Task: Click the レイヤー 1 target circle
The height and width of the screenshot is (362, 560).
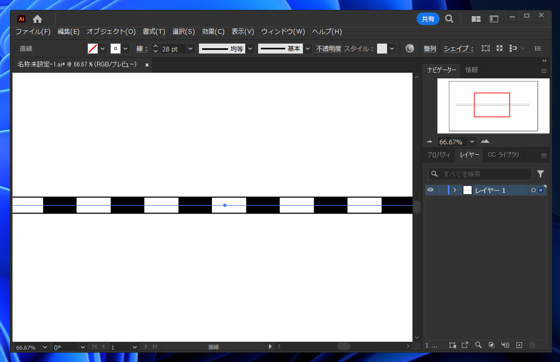Action: click(533, 190)
